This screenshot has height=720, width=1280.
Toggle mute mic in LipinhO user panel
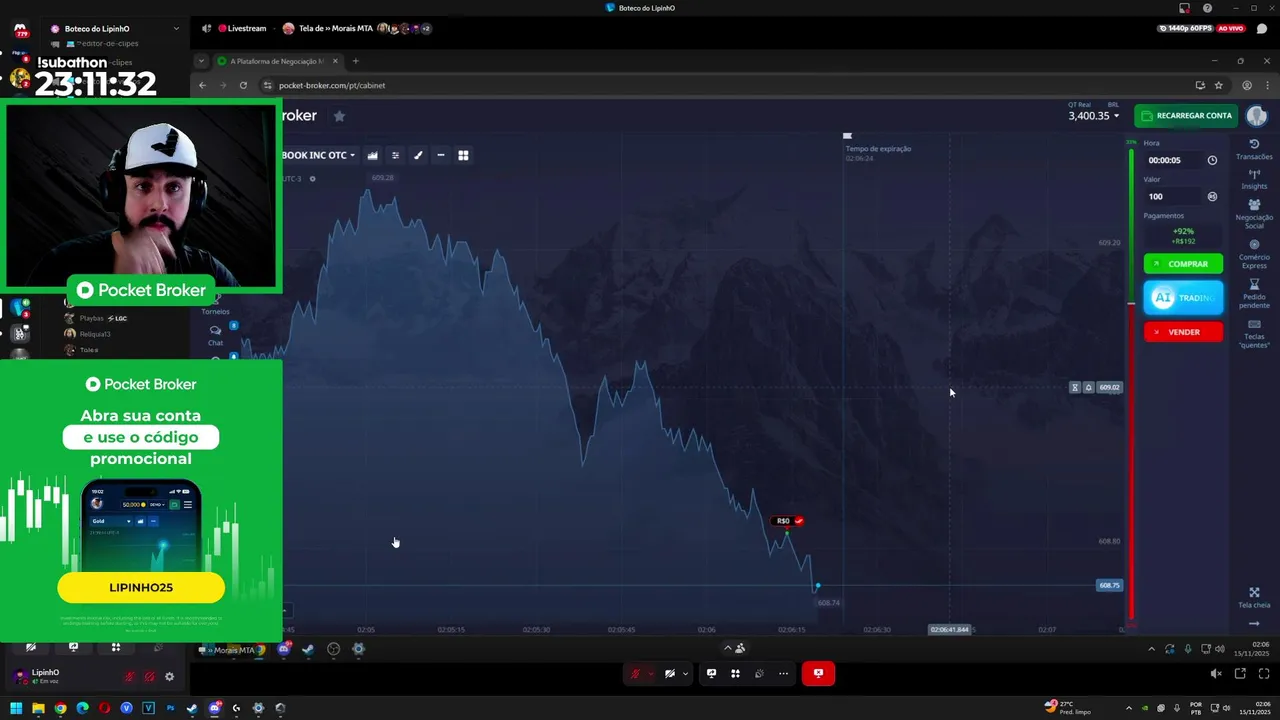(129, 677)
